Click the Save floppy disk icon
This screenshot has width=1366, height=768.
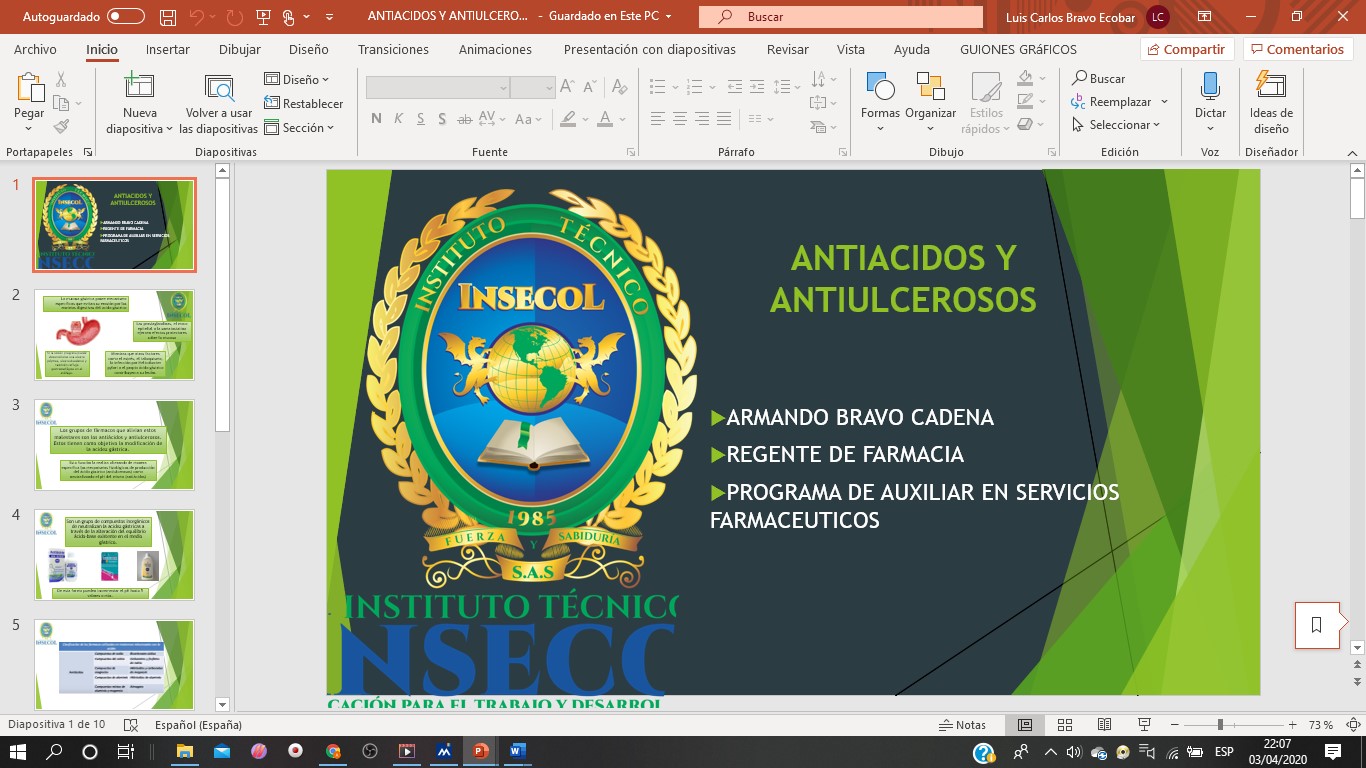(x=168, y=17)
